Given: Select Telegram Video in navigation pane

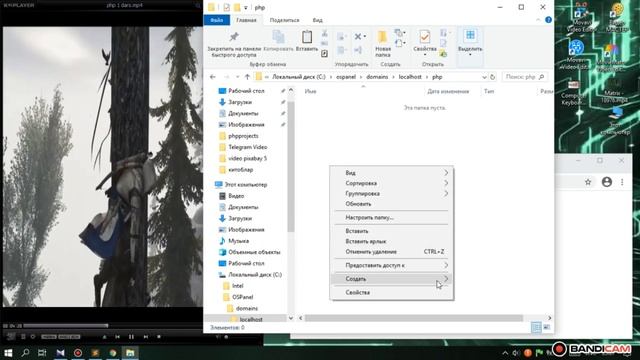Looking at the screenshot, I should pos(247,147).
